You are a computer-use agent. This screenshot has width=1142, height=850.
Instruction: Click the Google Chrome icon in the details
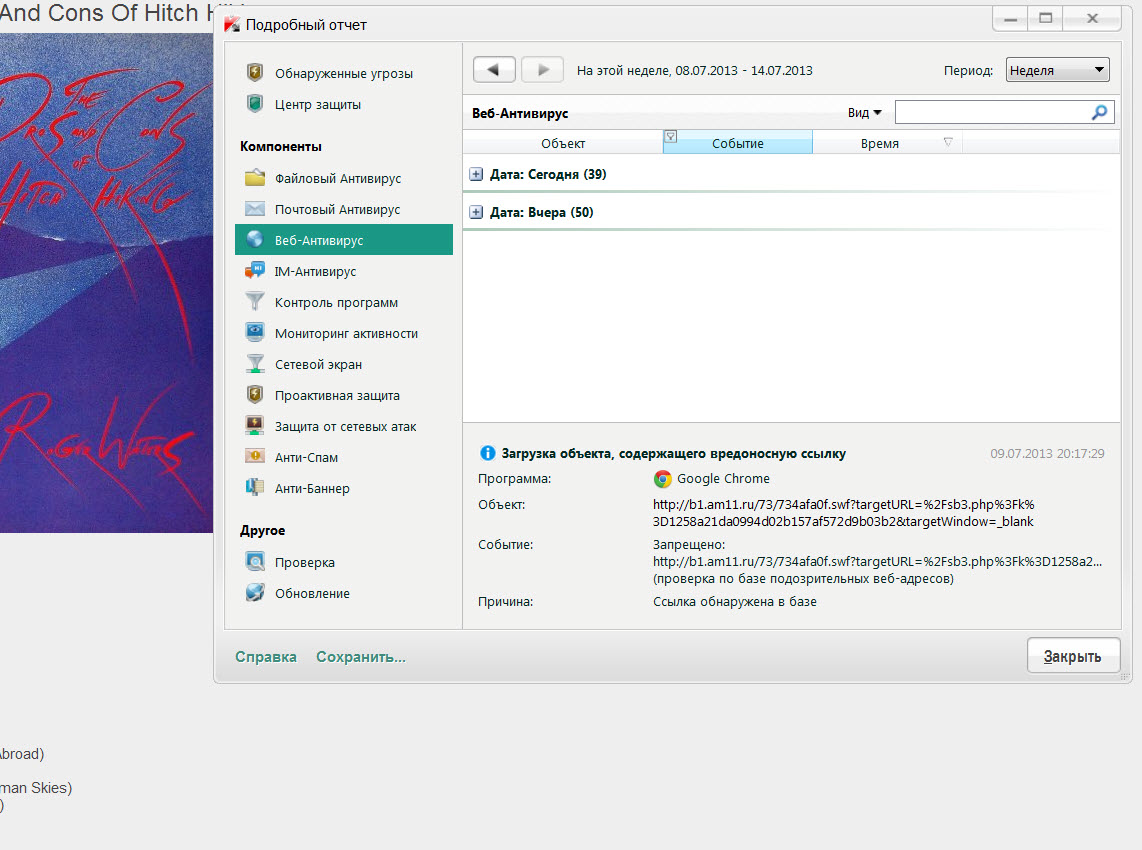coord(662,479)
